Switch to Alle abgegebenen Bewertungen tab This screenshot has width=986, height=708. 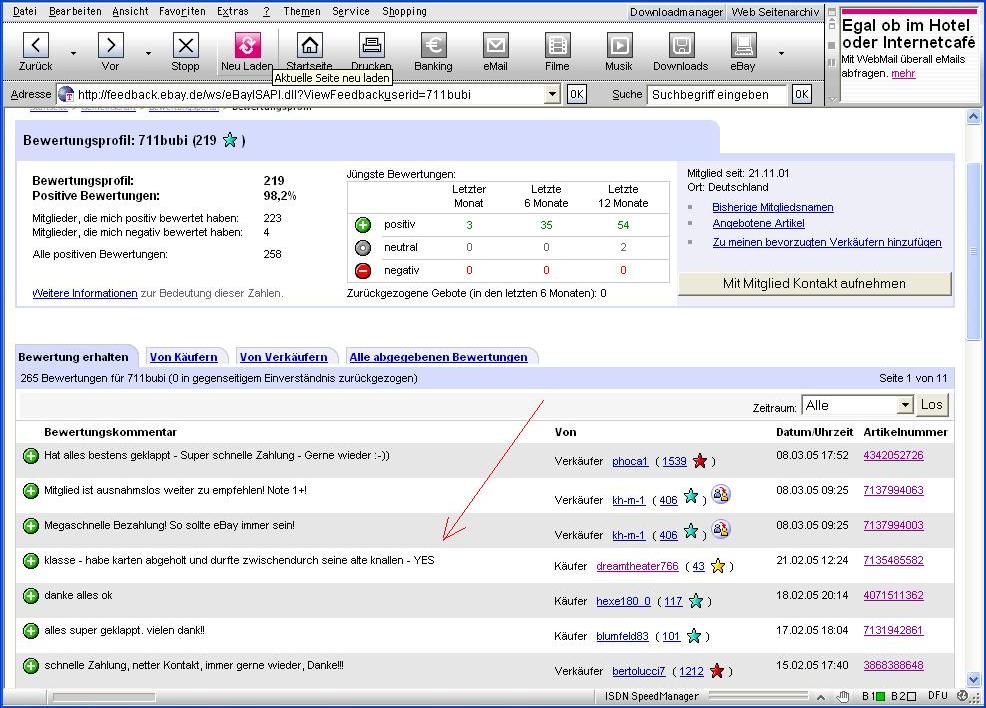point(438,357)
